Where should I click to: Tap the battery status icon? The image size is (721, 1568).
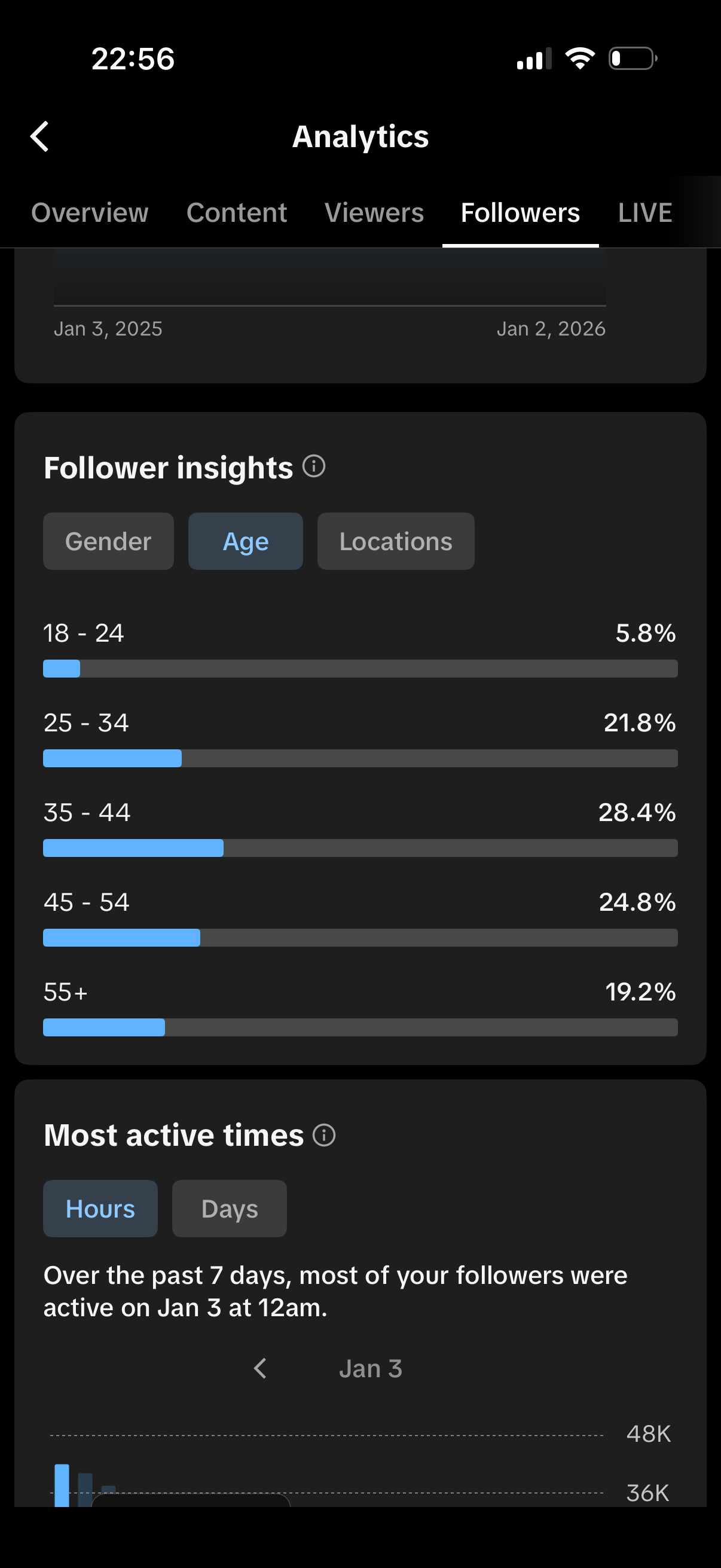coord(633,59)
